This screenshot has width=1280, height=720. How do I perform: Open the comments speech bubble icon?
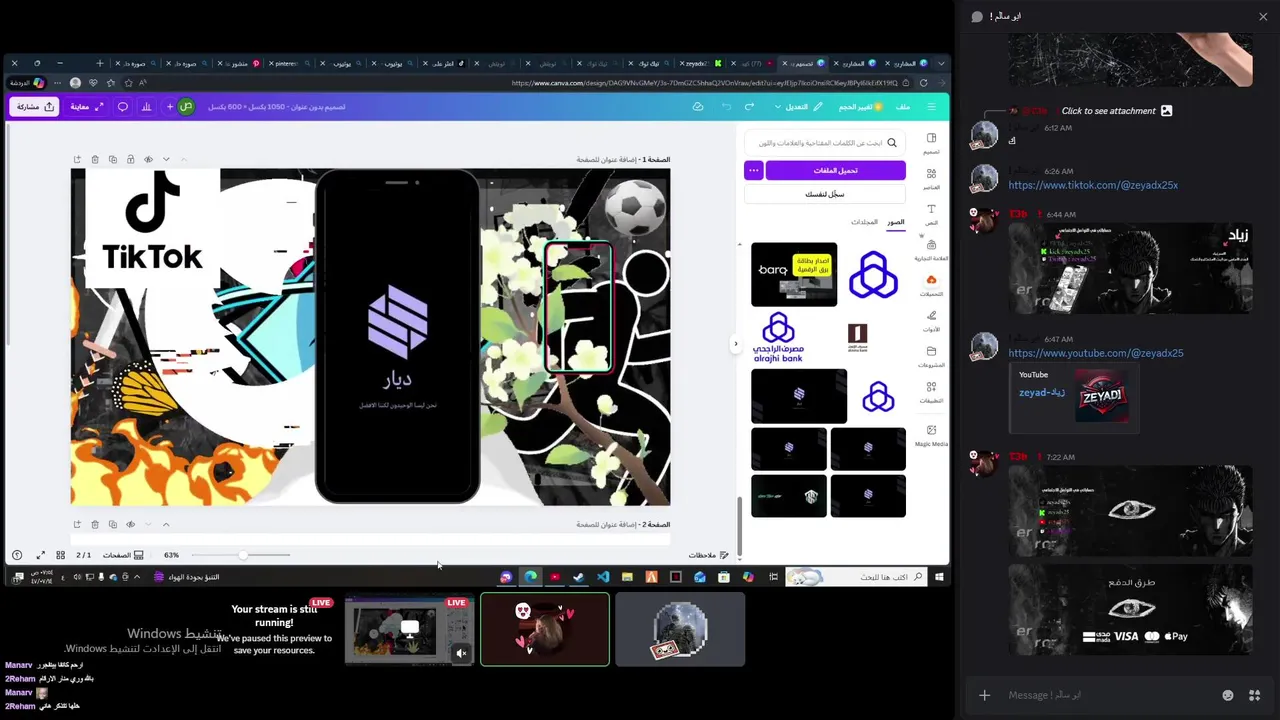[x=123, y=107]
